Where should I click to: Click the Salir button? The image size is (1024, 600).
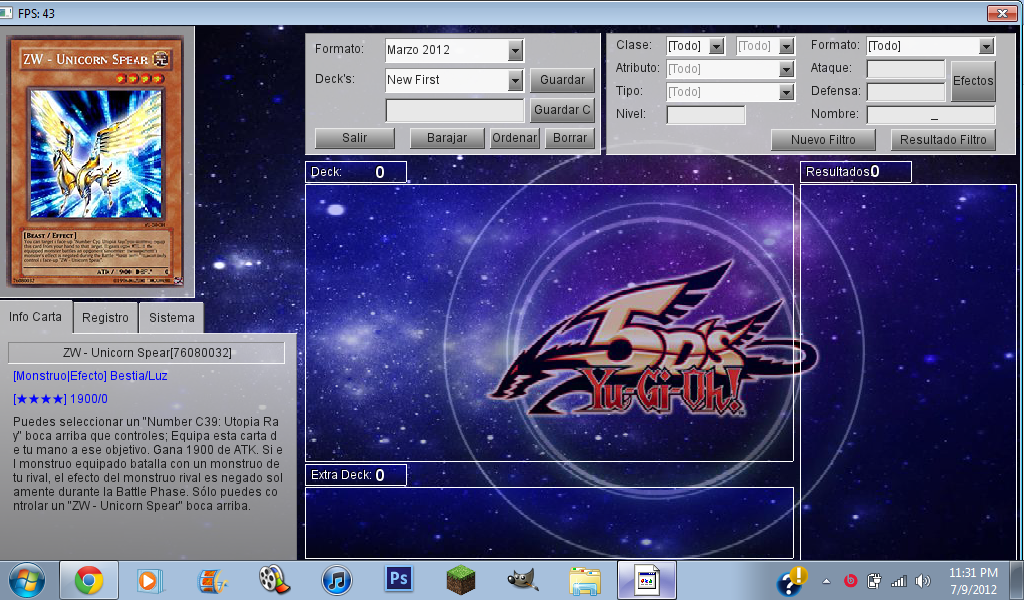(355, 138)
